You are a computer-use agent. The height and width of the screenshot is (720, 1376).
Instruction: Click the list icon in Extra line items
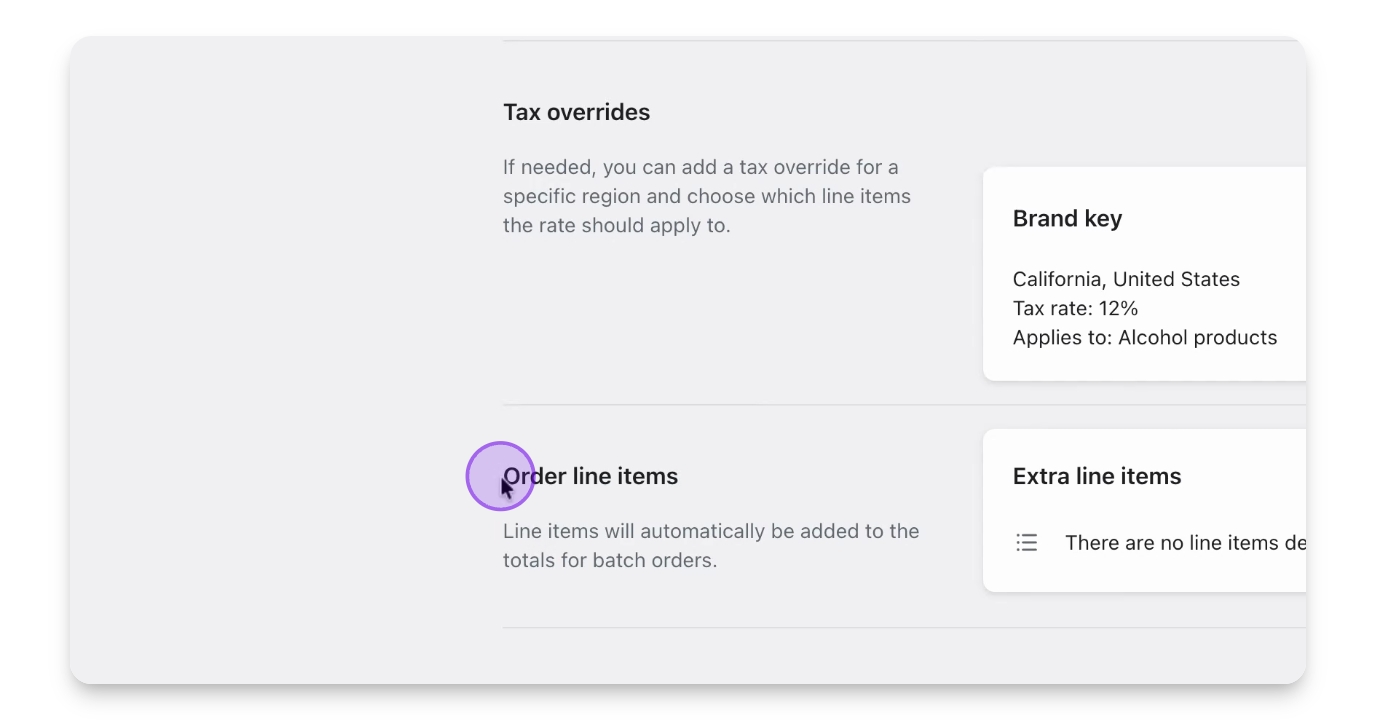click(x=1026, y=543)
